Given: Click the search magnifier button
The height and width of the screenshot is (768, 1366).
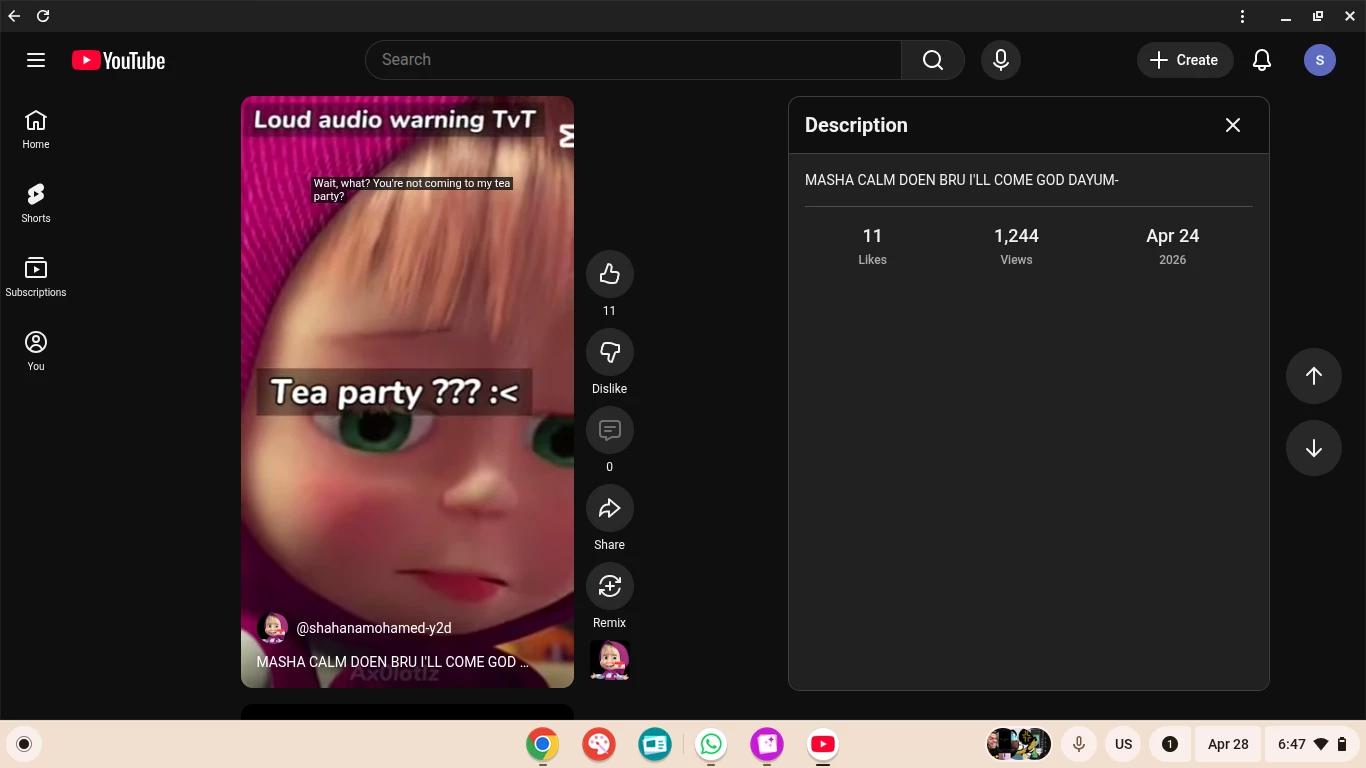Looking at the screenshot, I should tap(933, 60).
